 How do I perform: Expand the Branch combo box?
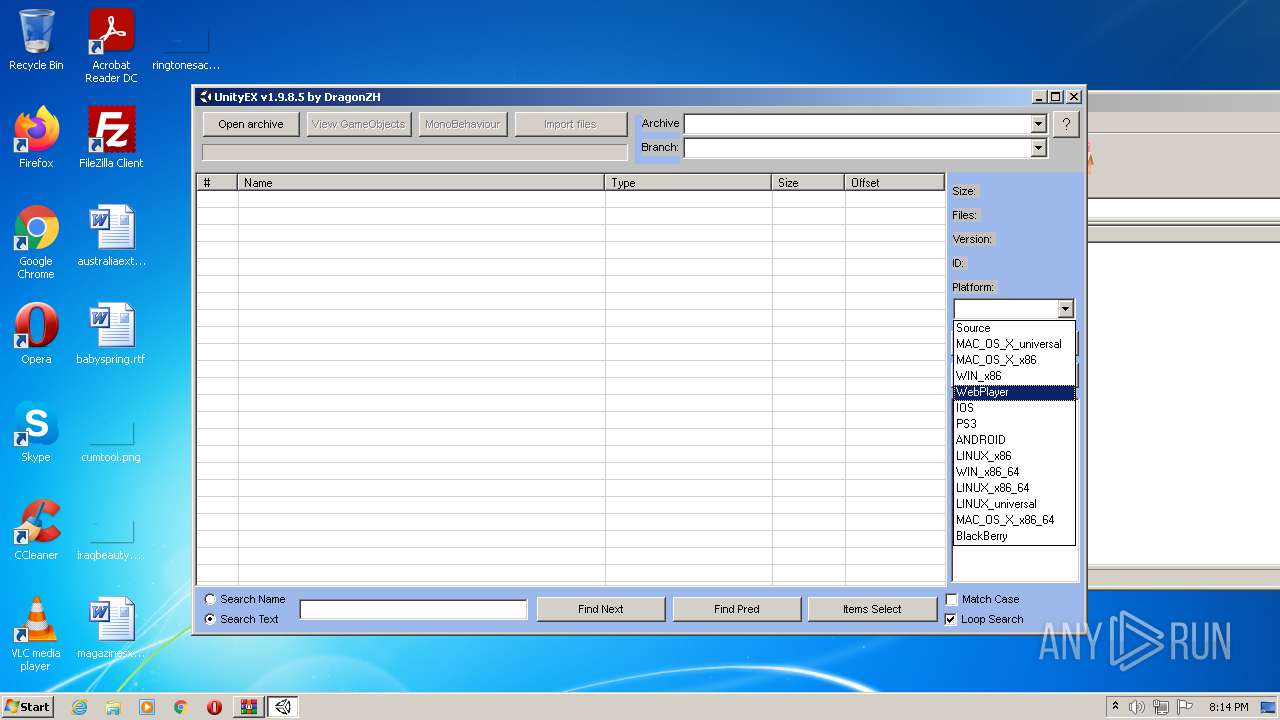pos(1038,148)
